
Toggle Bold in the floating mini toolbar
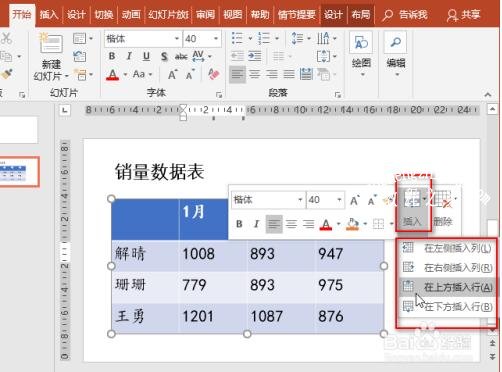[x=239, y=224]
